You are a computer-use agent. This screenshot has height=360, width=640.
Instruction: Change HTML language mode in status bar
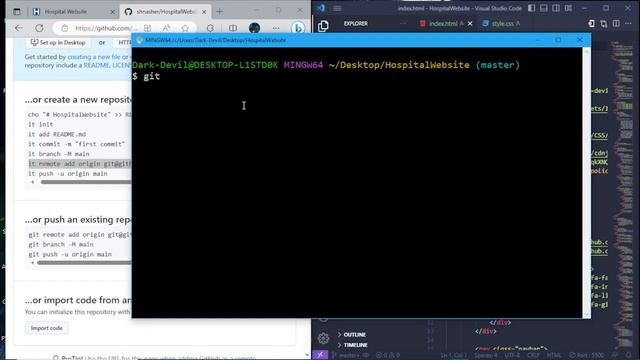(x=554, y=356)
